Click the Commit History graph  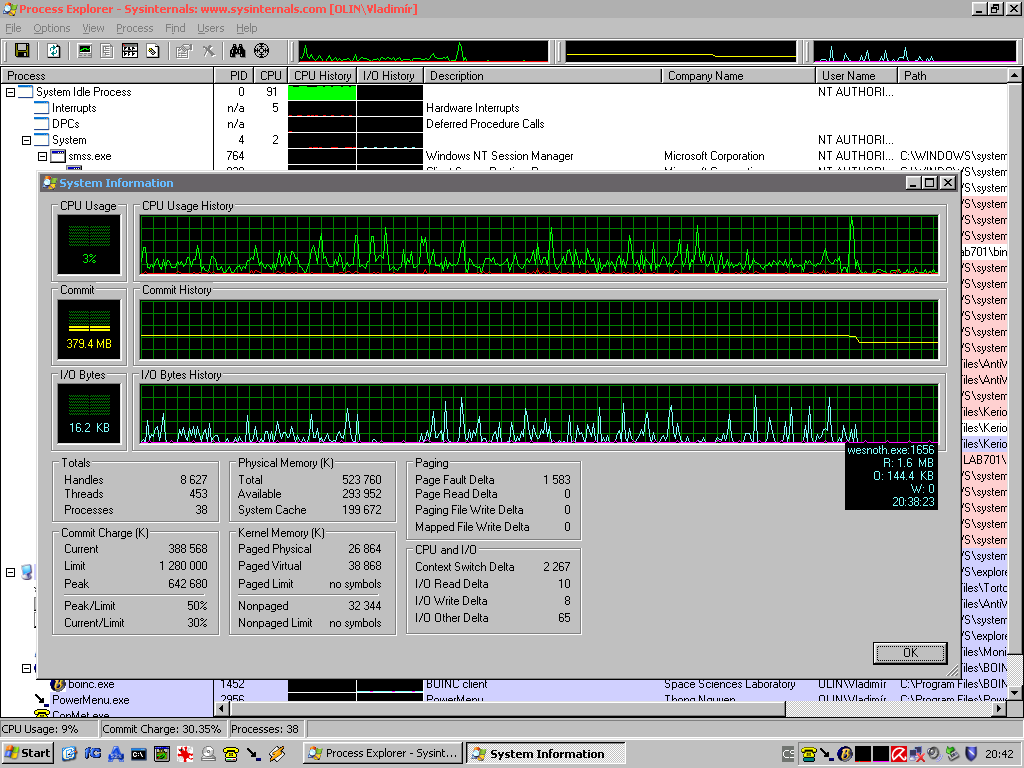539,330
